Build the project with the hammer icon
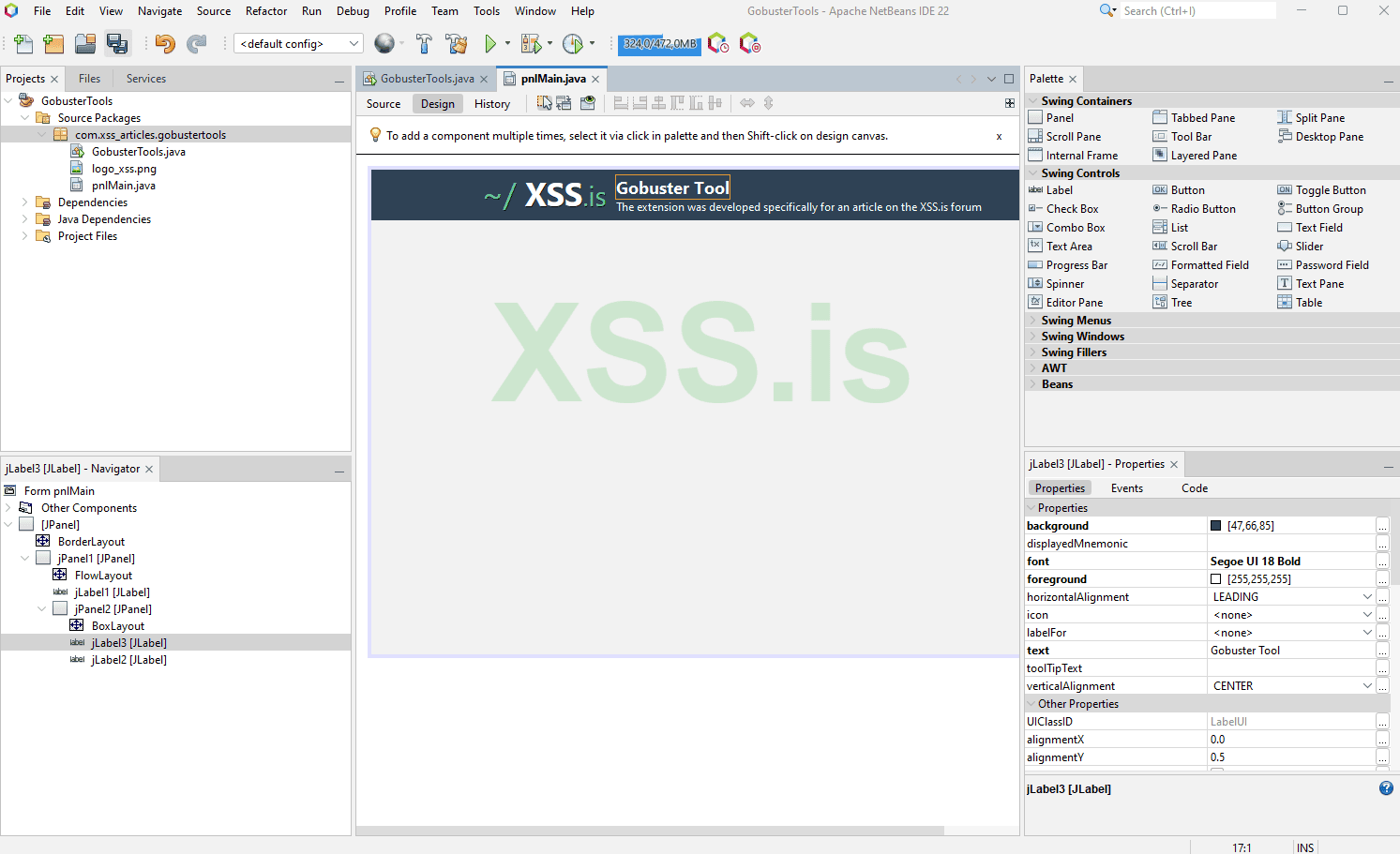The width and height of the screenshot is (1400, 854). tap(424, 44)
